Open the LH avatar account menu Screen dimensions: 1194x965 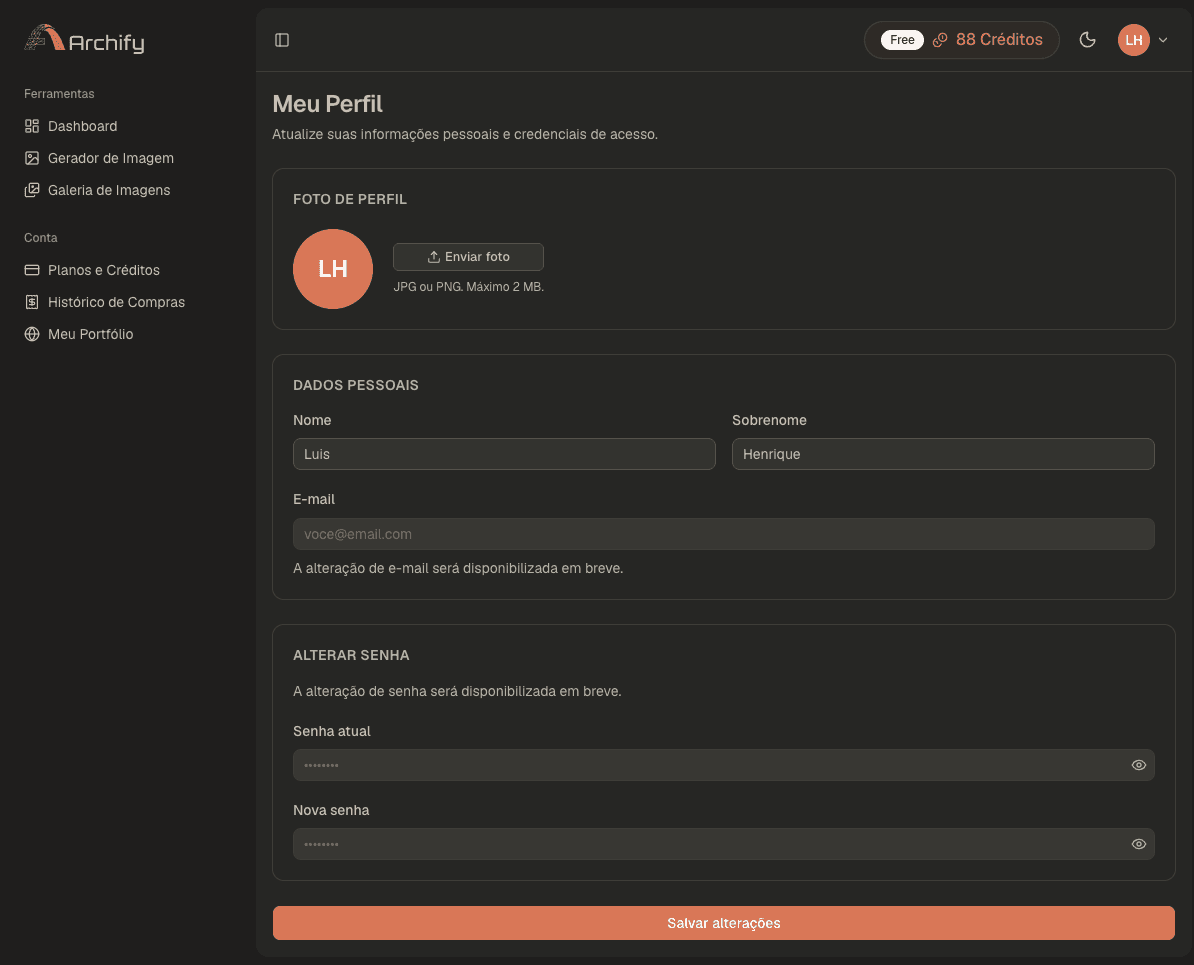1133,40
